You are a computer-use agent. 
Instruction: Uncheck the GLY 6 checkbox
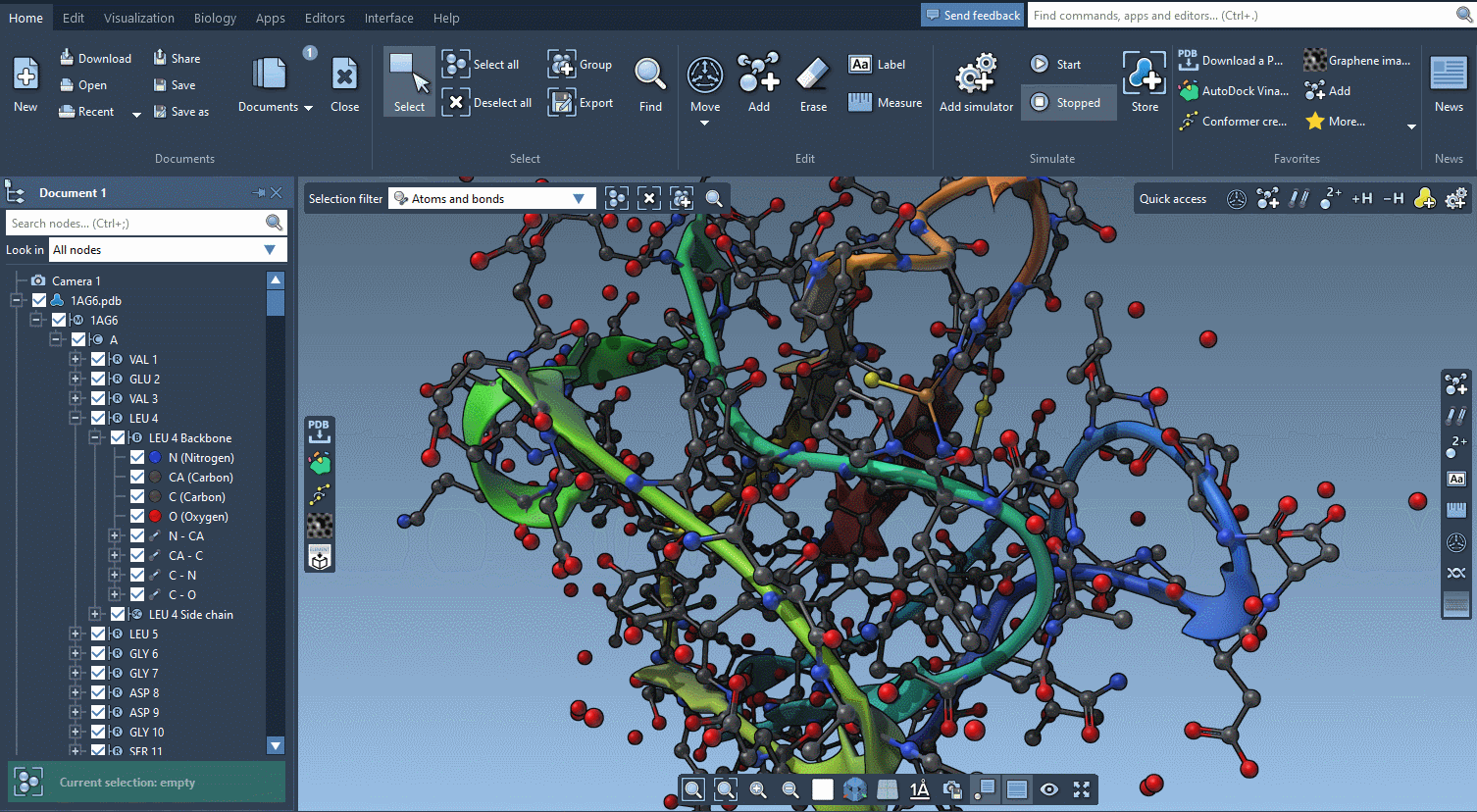pyautogui.click(x=98, y=653)
